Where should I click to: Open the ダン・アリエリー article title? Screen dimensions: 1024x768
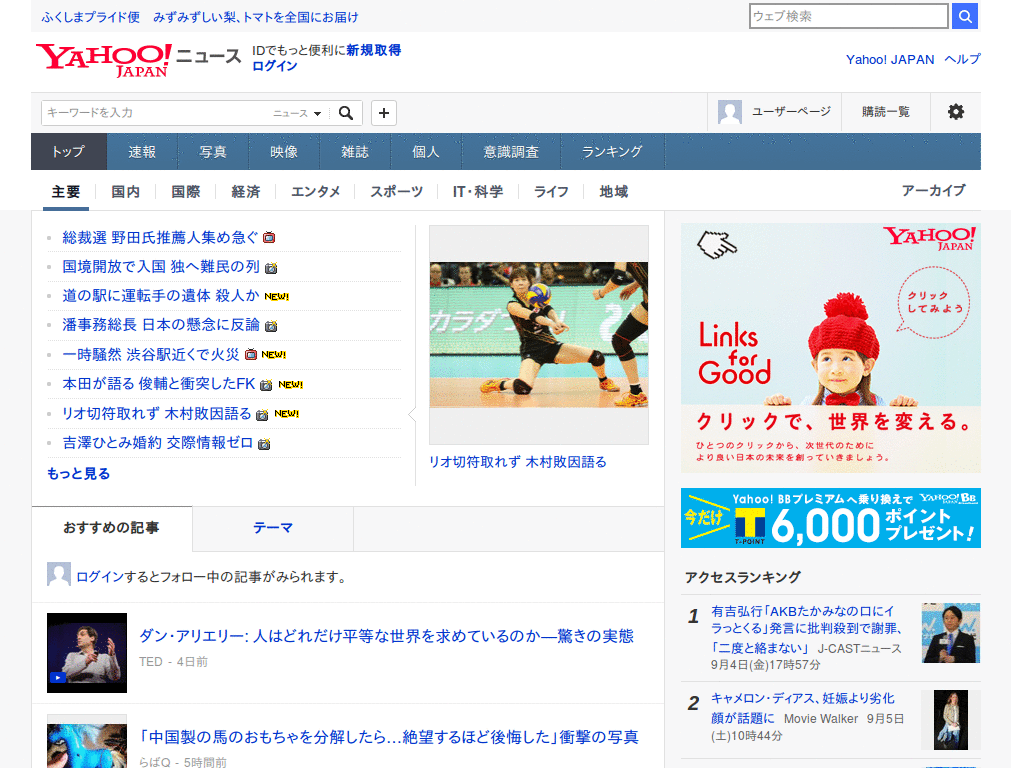click(x=387, y=636)
